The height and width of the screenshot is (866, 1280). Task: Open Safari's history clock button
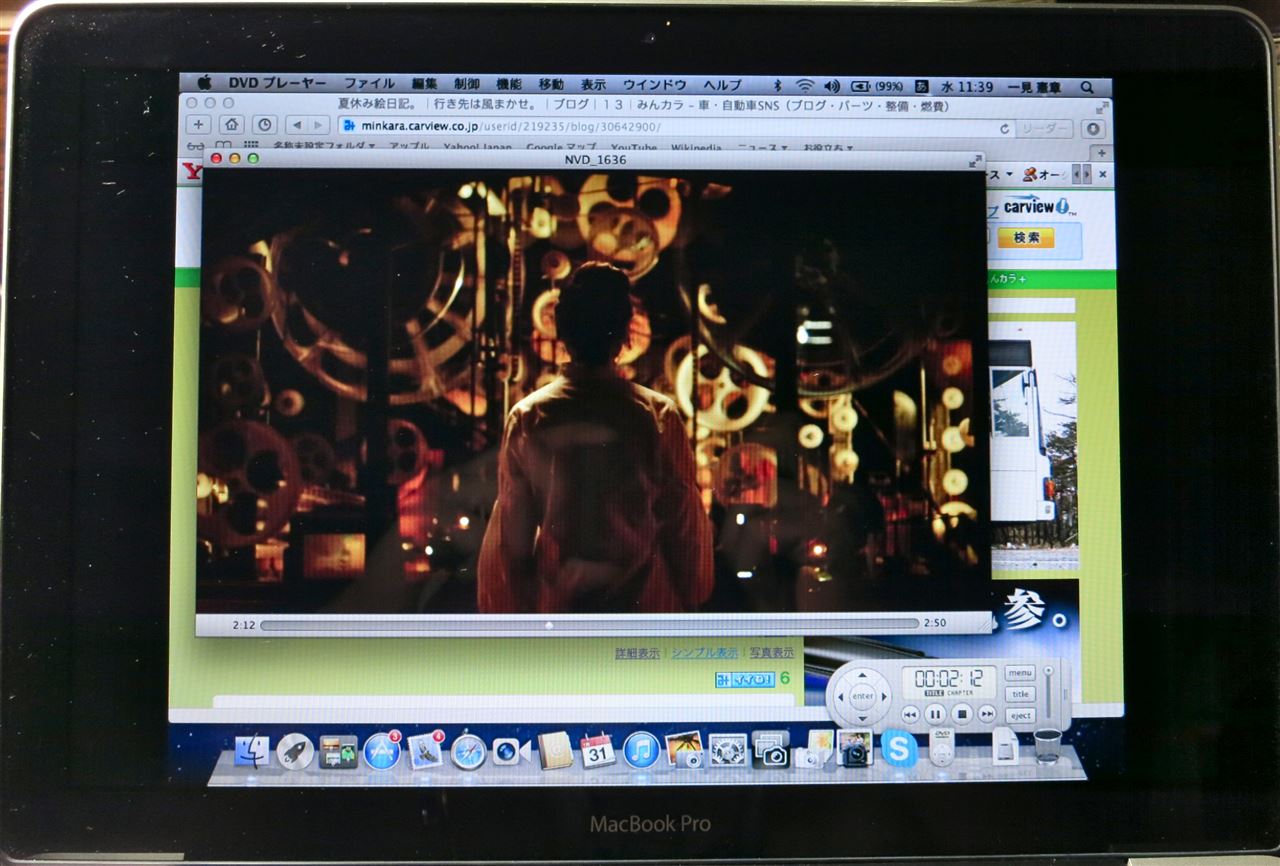tap(264, 125)
